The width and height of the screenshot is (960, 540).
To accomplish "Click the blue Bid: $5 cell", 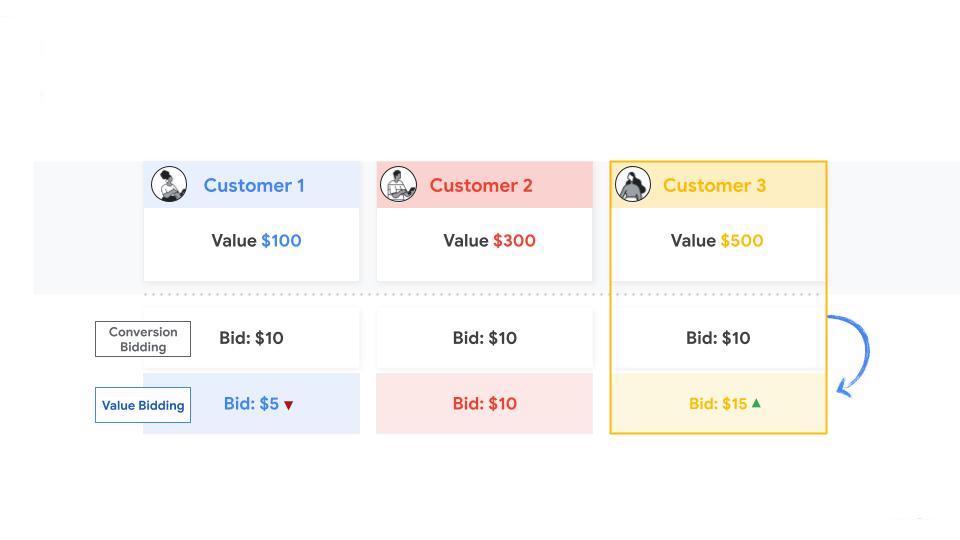I will pos(251,404).
